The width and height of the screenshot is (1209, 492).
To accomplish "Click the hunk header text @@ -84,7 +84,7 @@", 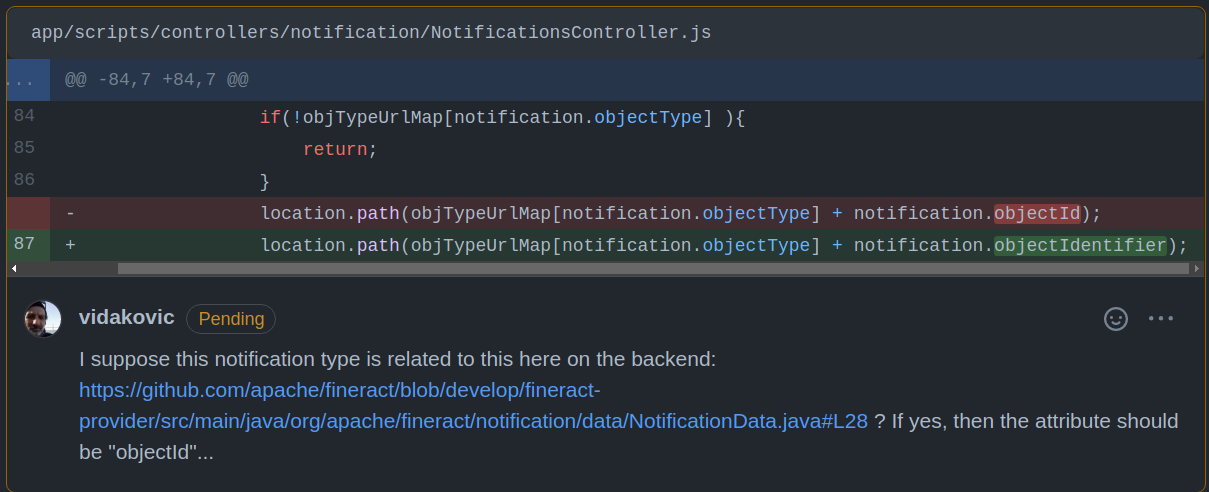I will point(157,79).
